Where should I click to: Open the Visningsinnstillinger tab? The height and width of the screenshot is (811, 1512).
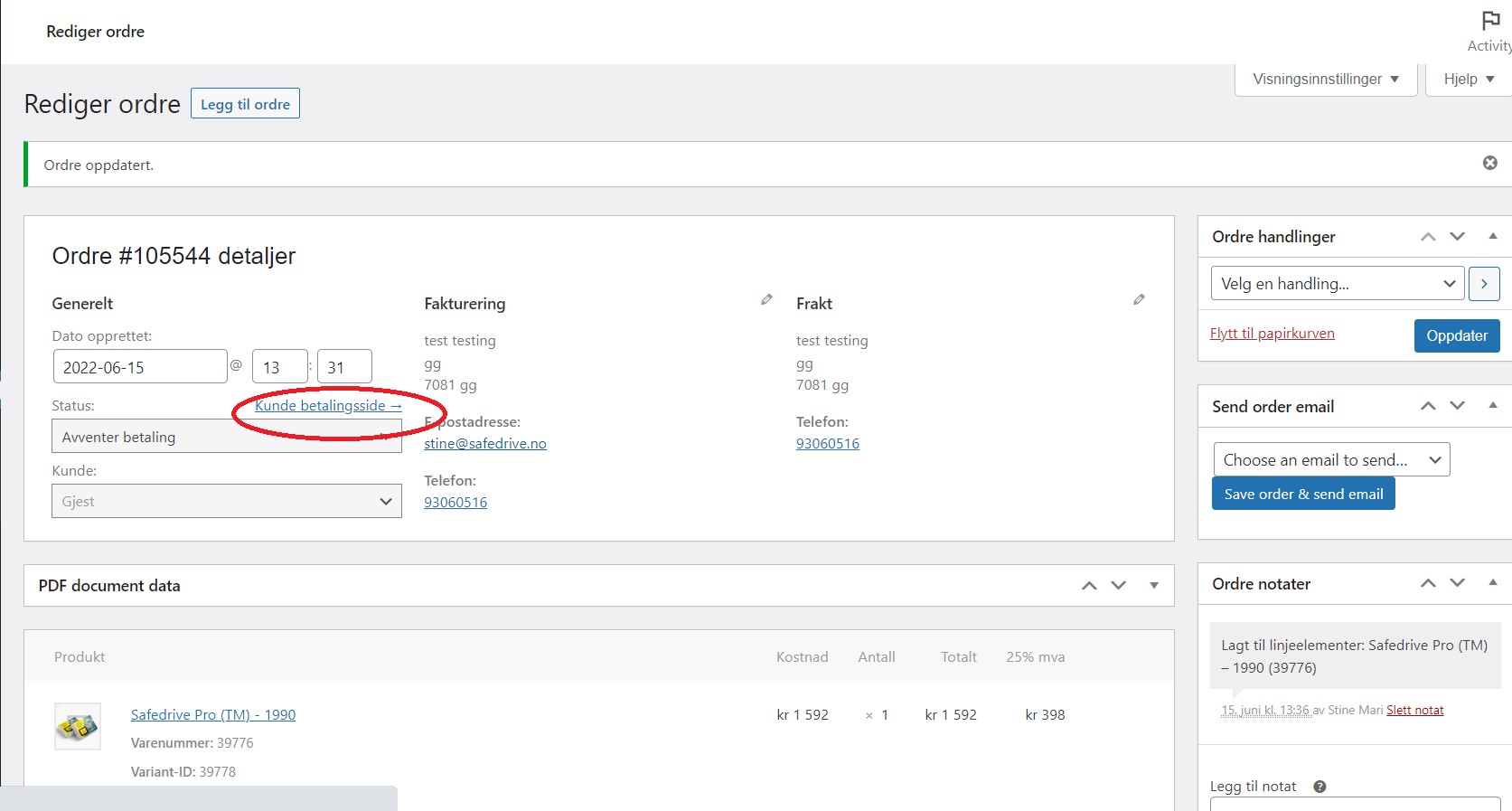tap(1325, 80)
